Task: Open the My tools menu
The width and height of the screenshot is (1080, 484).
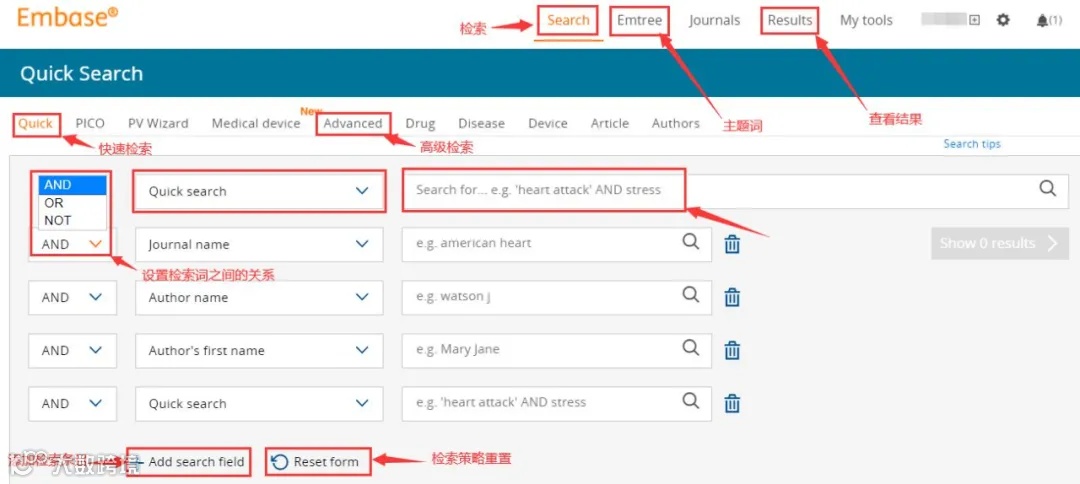Action: pos(866,20)
